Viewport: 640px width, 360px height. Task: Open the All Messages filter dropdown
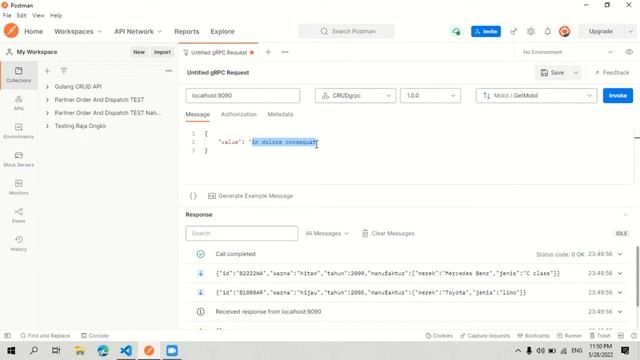tap(327, 233)
